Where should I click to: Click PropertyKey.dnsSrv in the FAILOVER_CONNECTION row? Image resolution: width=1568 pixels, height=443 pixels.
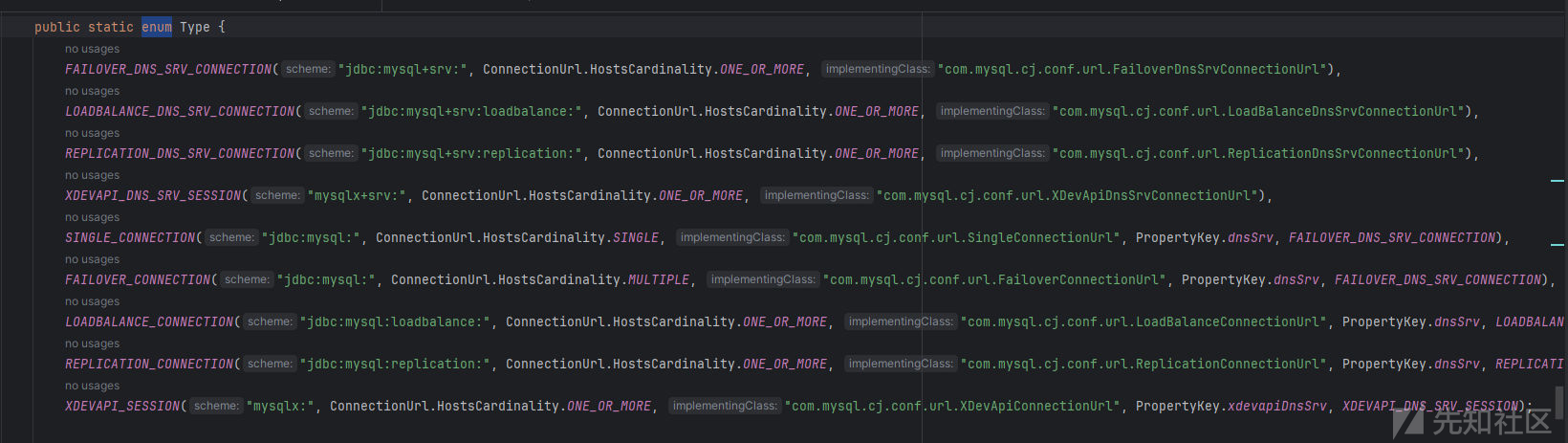1251,279
